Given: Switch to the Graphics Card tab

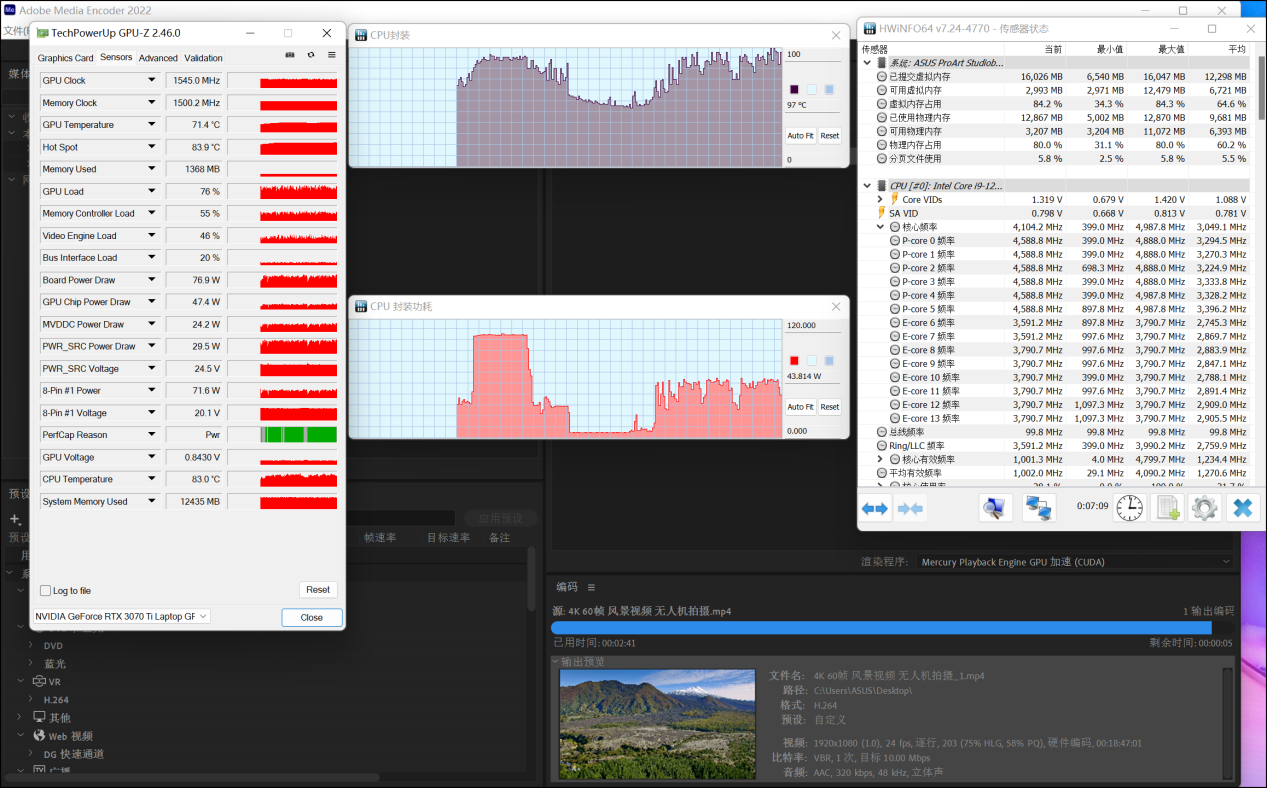Looking at the screenshot, I should (65, 58).
